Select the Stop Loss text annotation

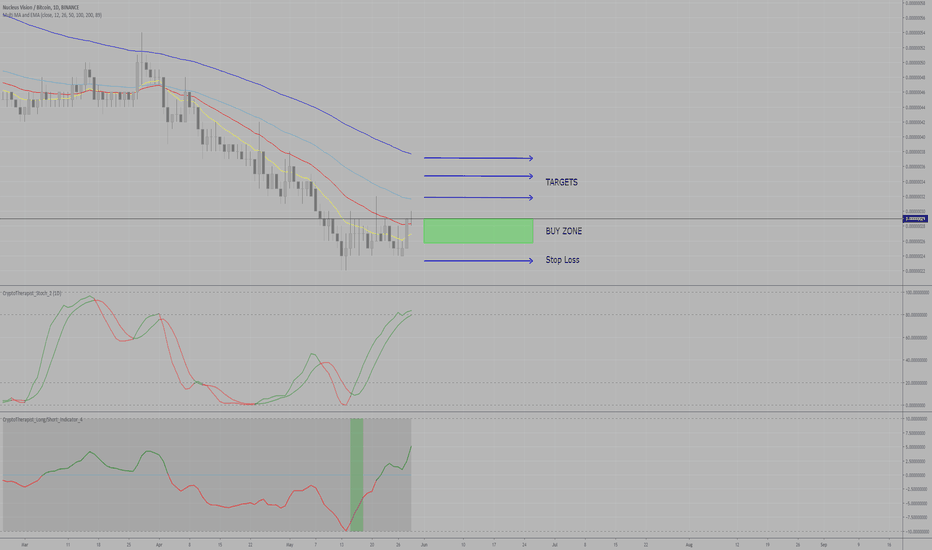(x=562, y=260)
